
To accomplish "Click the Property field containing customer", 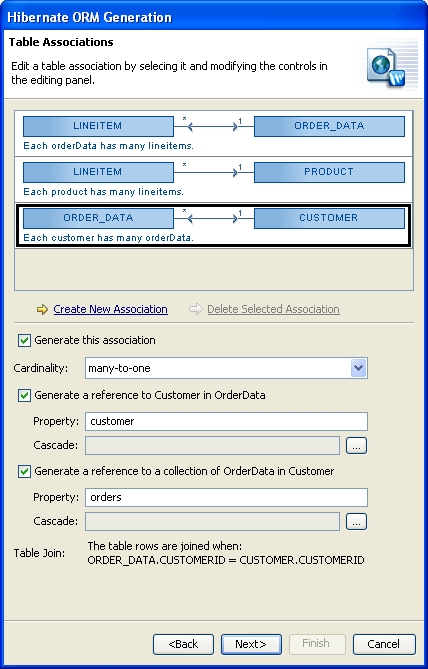I will pyautogui.click(x=226, y=422).
